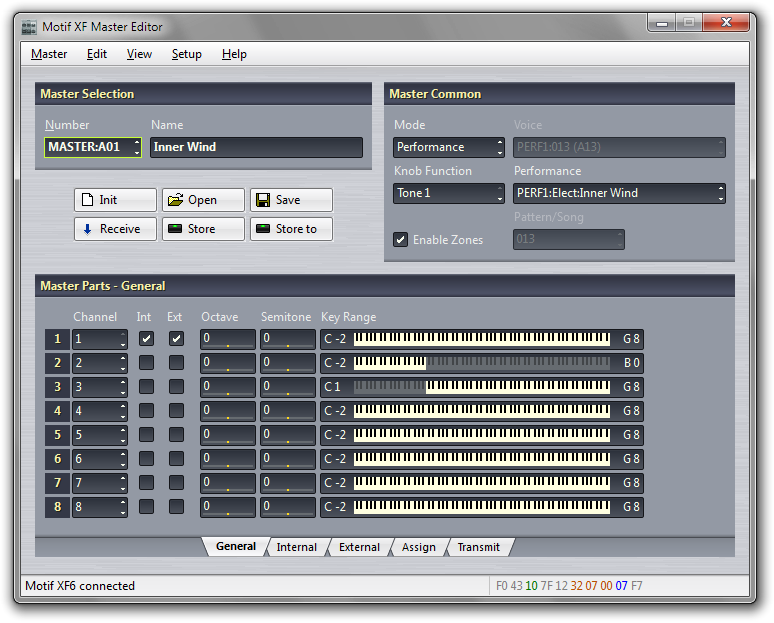Viewport: 774px width, 623px height.
Task: Click the Motif XF app icon in title bar
Action: pyautogui.click(x=29, y=27)
